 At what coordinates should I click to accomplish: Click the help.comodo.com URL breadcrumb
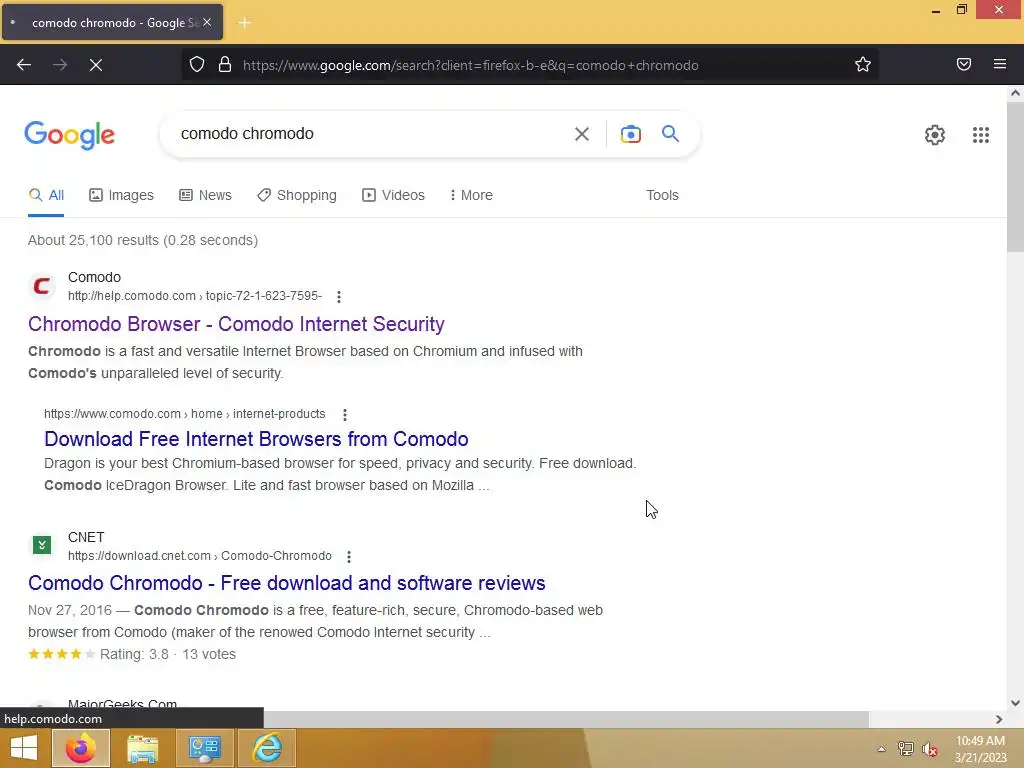(195, 296)
